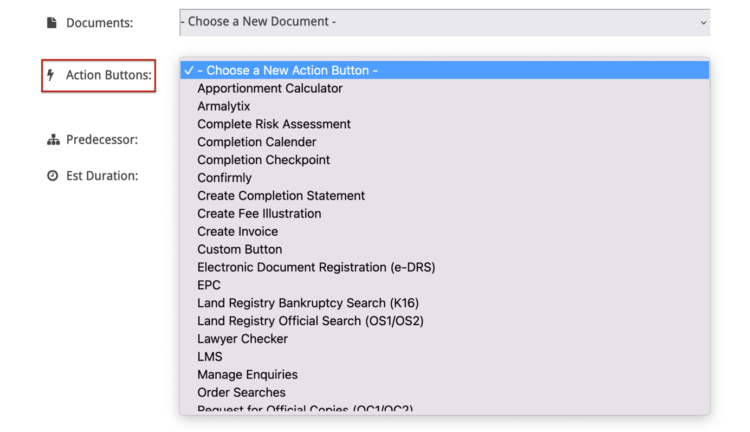
Task: Select Create Invoice from the list
Action: [x=237, y=232]
